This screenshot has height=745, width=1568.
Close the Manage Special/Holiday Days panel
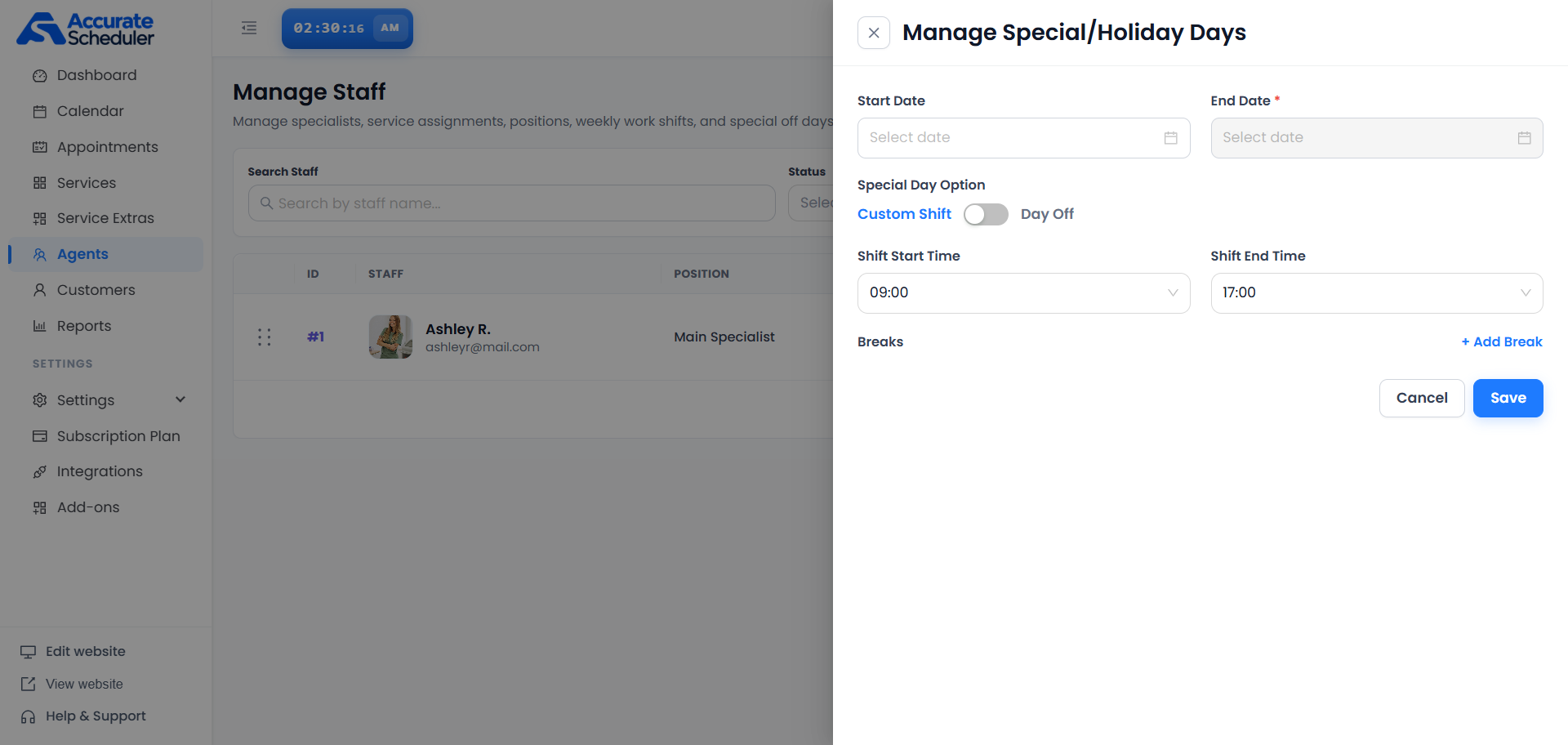pos(874,33)
